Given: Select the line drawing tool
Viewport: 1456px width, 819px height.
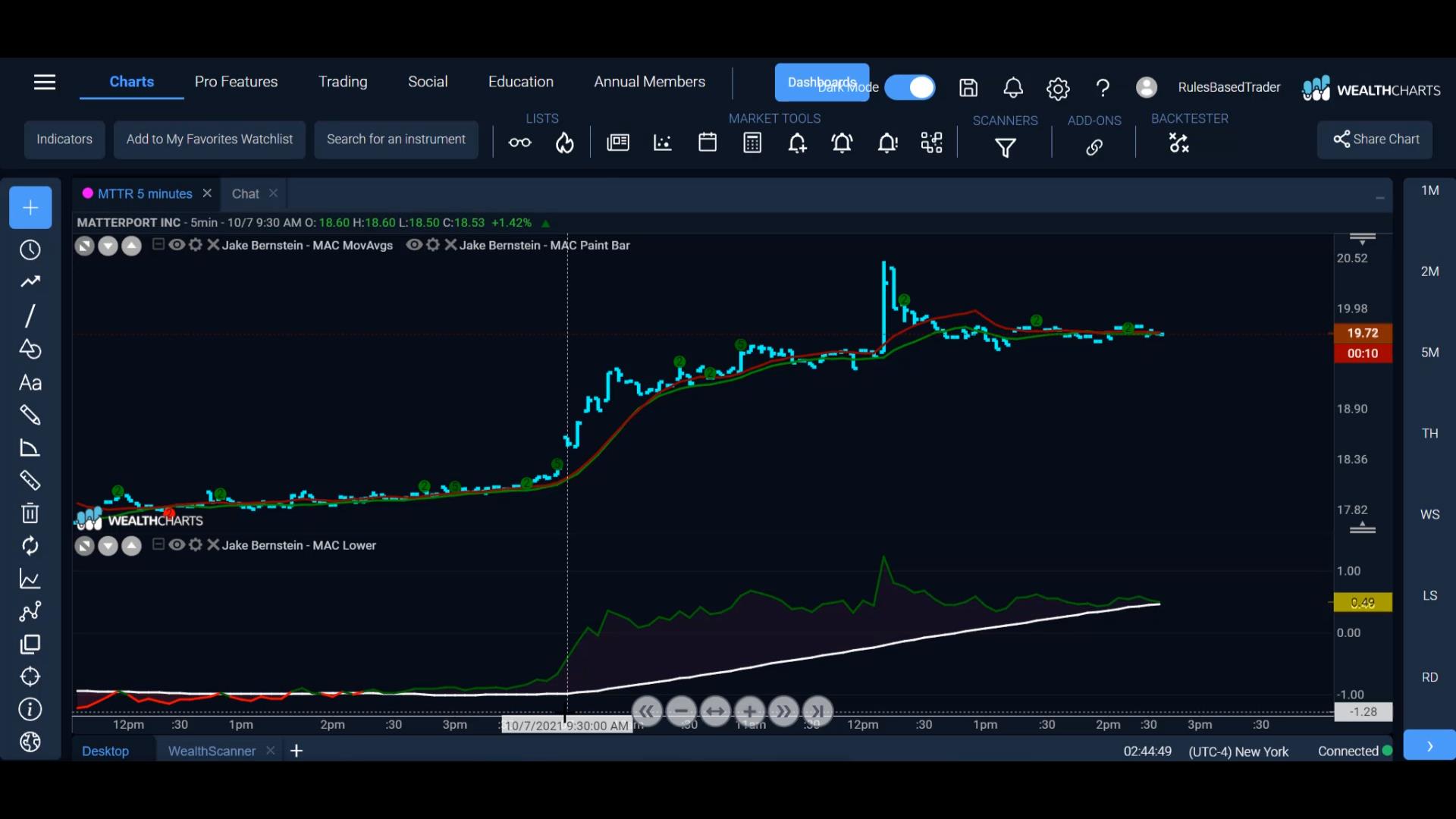Looking at the screenshot, I should click(x=30, y=315).
